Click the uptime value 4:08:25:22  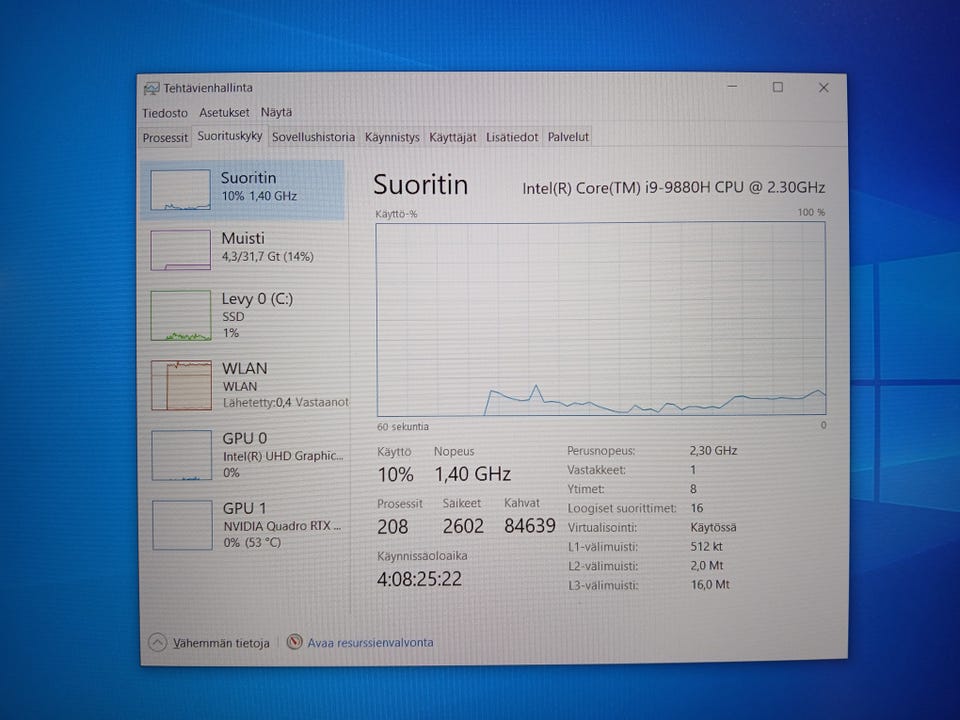pyautogui.click(x=419, y=579)
